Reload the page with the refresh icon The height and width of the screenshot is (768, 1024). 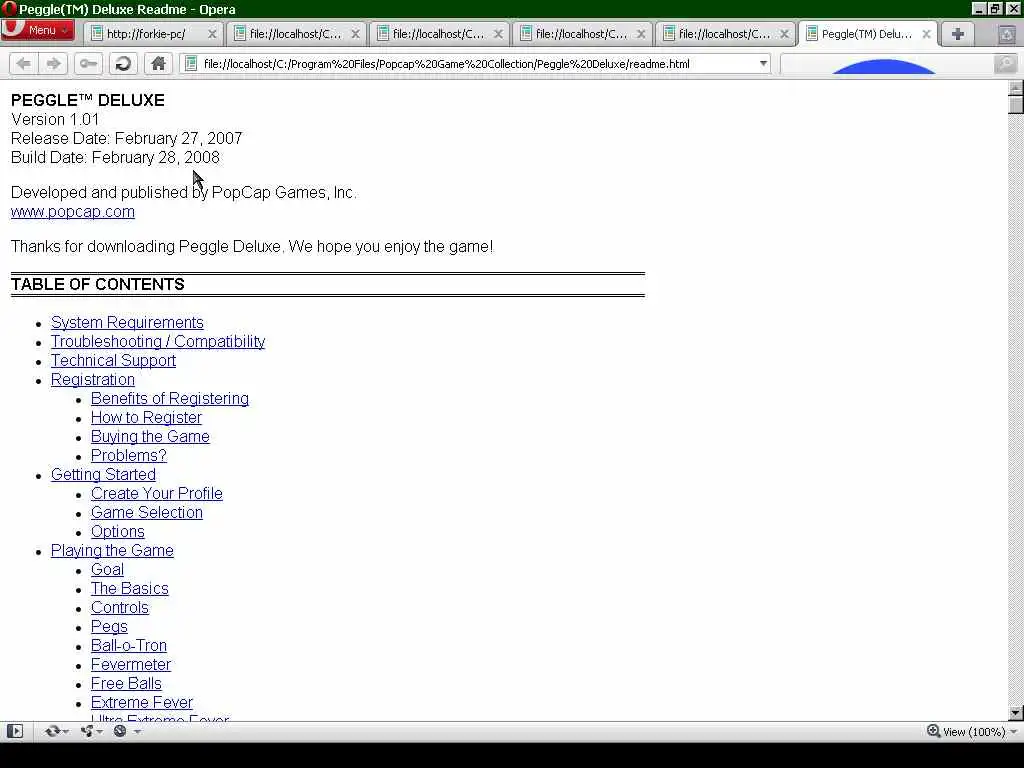point(123,63)
